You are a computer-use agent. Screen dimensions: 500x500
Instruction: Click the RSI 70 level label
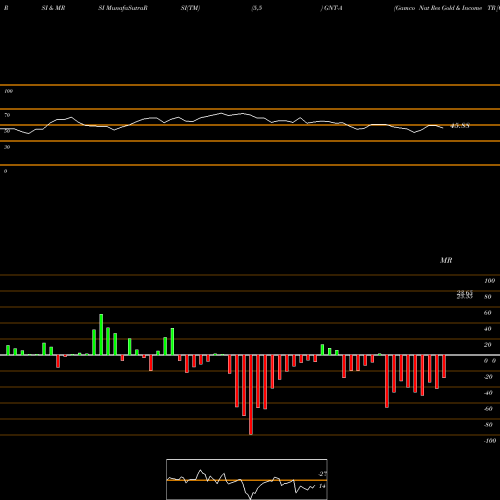(7, 115)
